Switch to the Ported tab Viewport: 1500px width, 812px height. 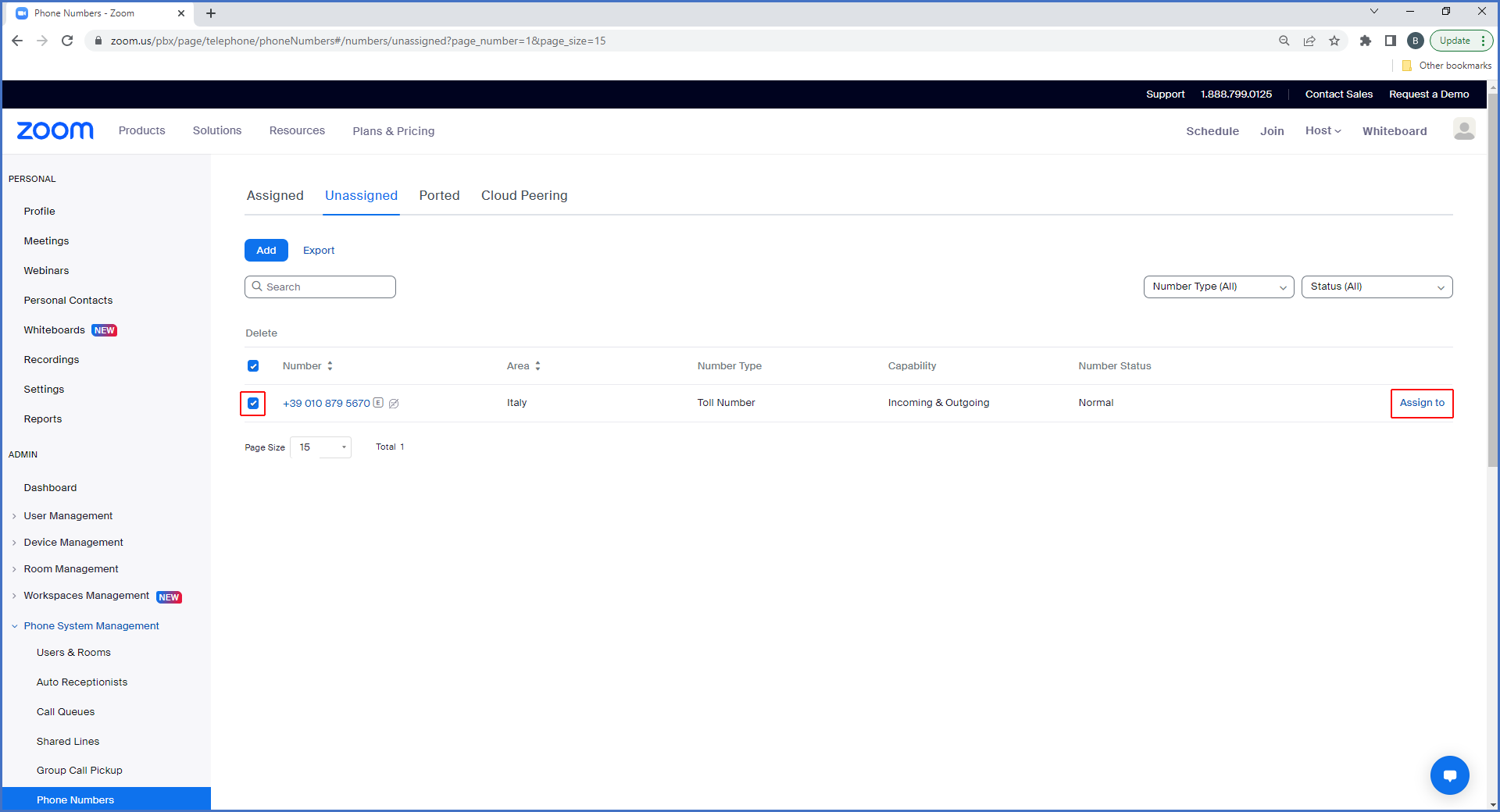click(x=439, y=195)
